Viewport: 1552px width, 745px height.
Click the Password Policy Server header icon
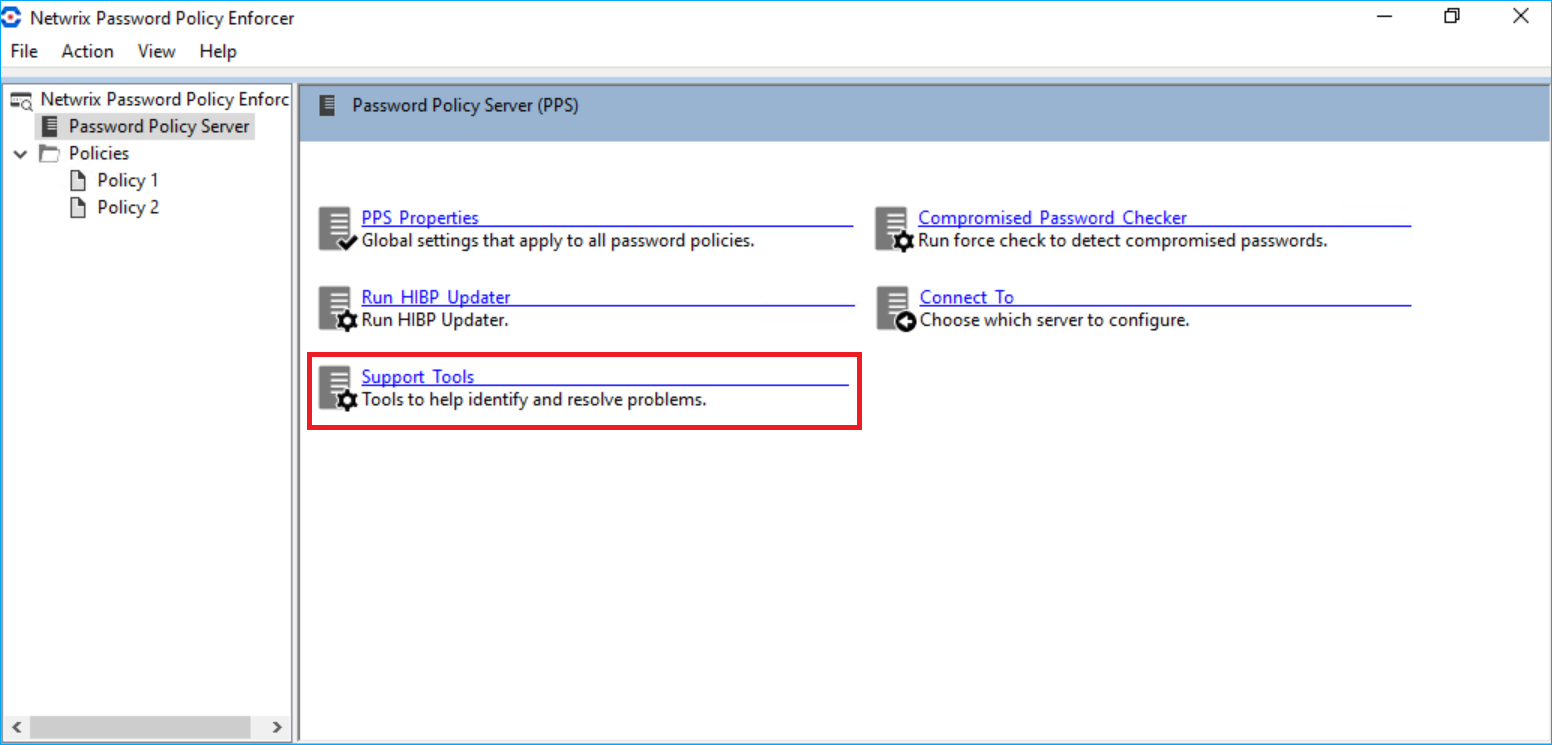(x=326, y=105)
